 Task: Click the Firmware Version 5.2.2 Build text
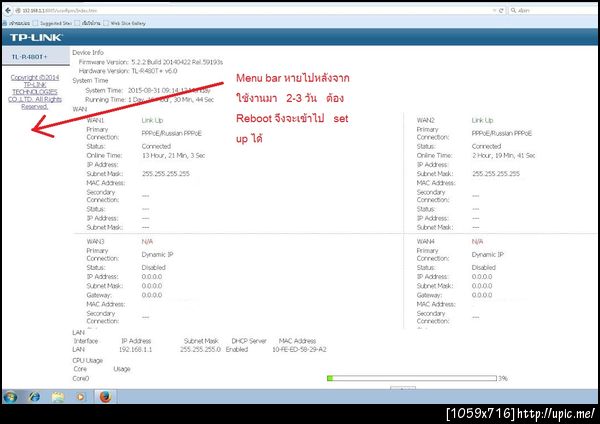click(x=151, y=62)
